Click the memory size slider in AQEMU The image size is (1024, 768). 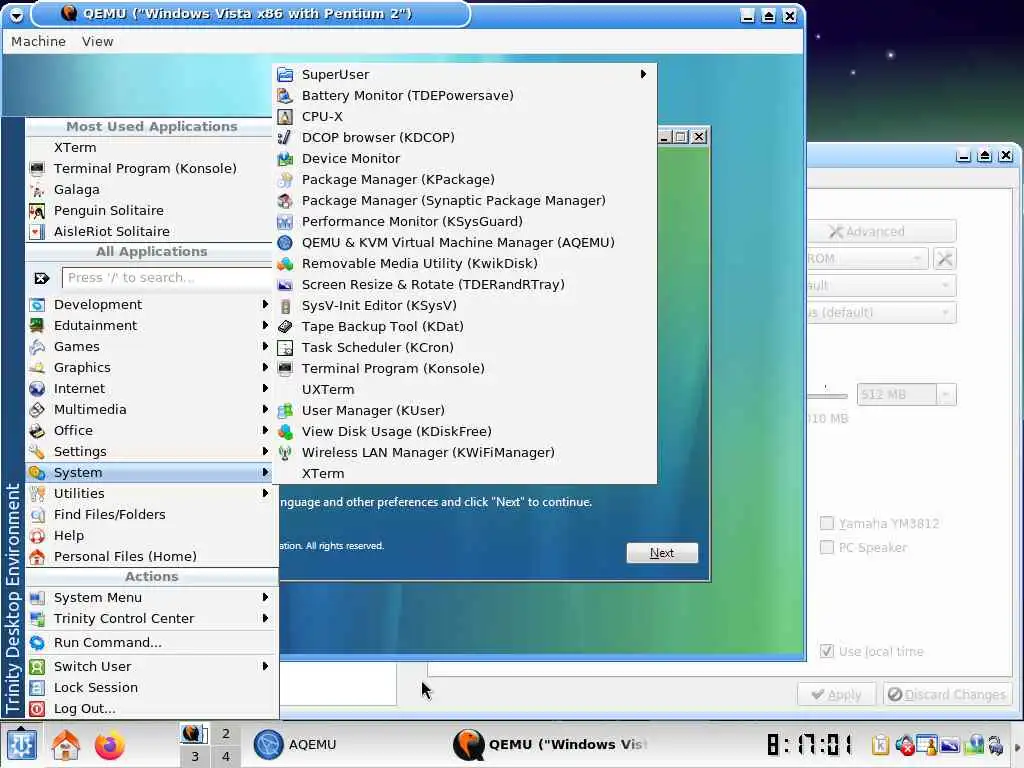pyautogui.click(x=827, y=395)
